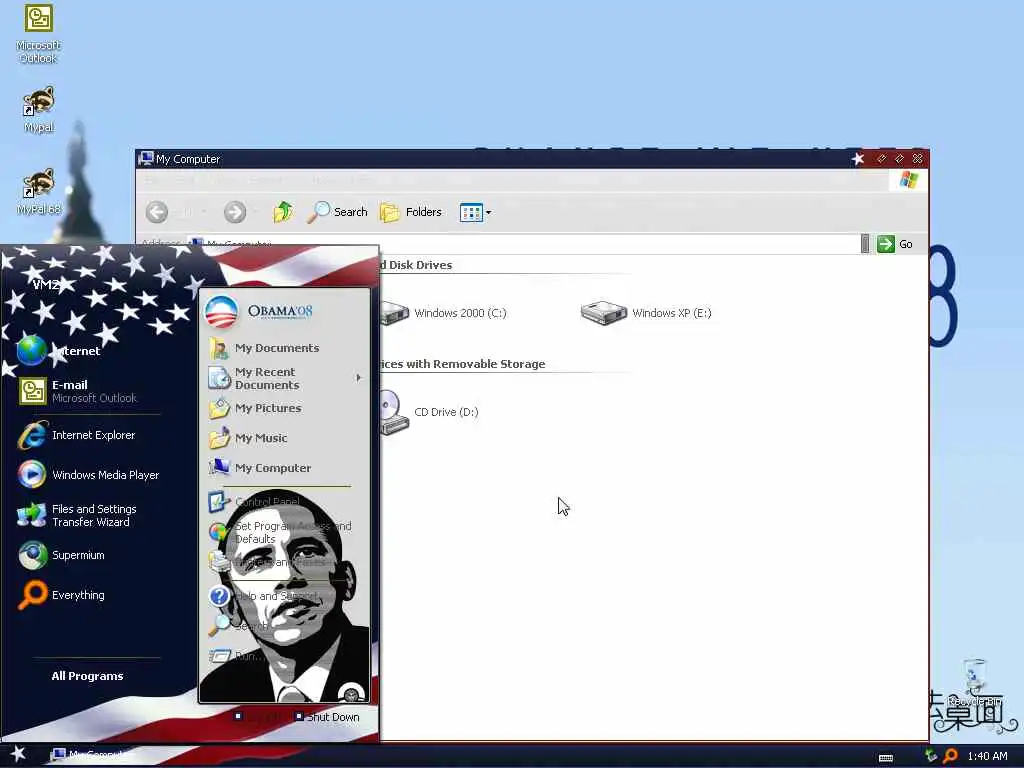This screenshot has height=768, width=1024.
Task: Open Microsoft Outlook desktop shortcut
Action: pyautogui.click(x=39, y=33)
